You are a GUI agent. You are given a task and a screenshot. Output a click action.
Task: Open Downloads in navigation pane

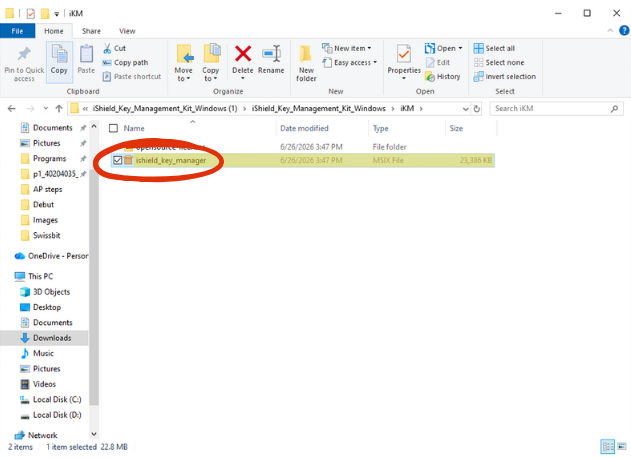[52, 338]
